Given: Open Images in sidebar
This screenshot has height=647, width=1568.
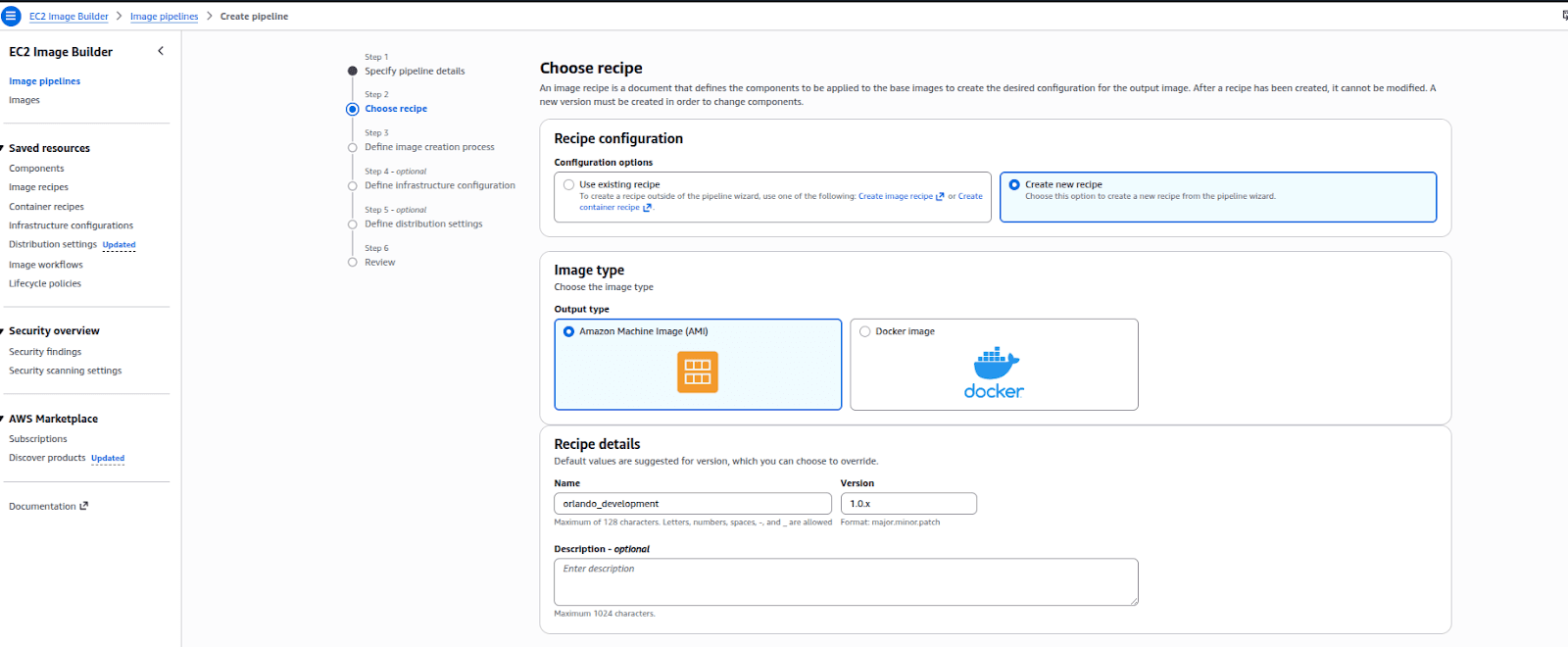Looking at the screenshot, I should pos(24,100).
